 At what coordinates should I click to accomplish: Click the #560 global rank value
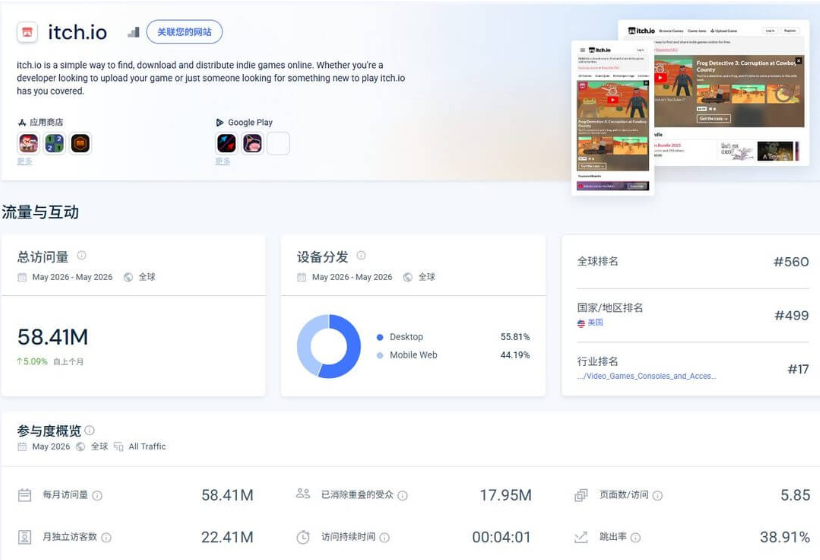click(x=791, y=261)
